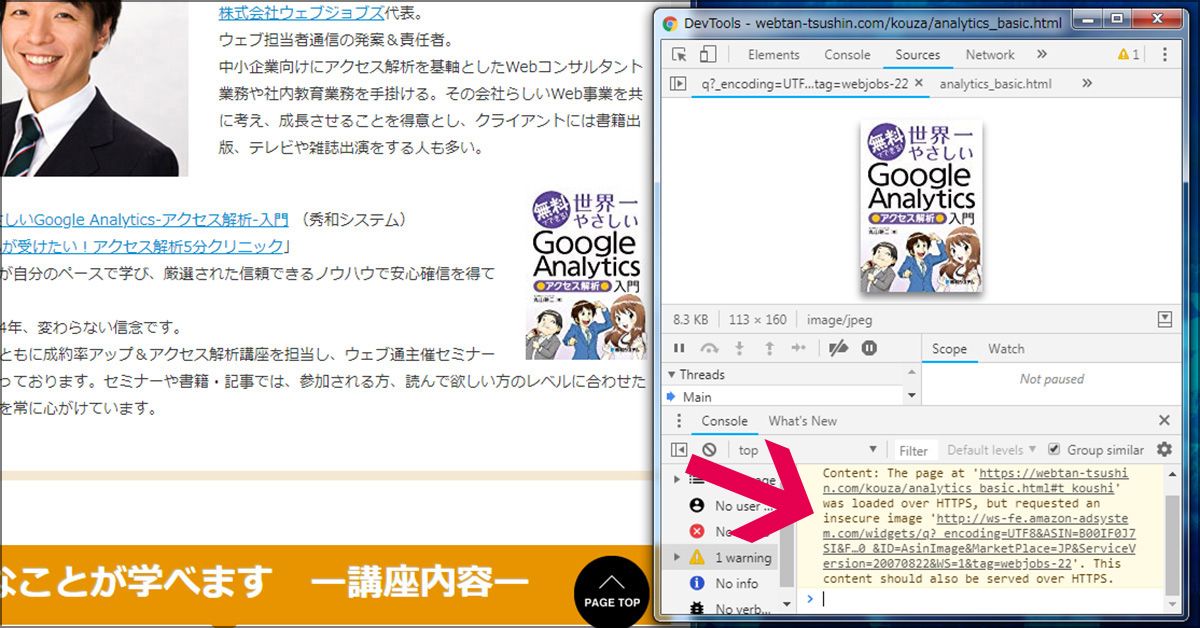The width and height of the screenshot is (1200, 628).
Task: Open console settings gear
Action: [1164, 450]
